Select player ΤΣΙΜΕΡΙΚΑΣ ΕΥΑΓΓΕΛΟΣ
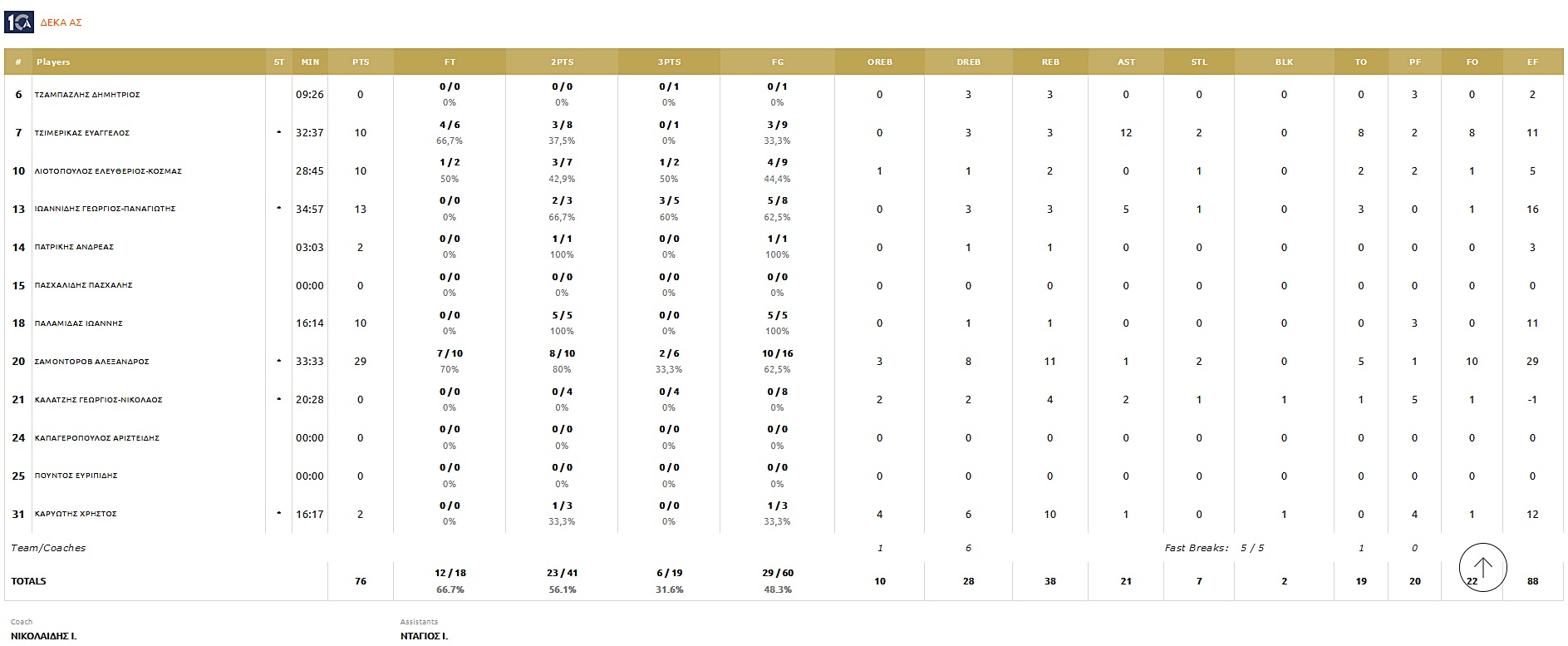This screenshot has height=646, width=1568. click(82, 133)
